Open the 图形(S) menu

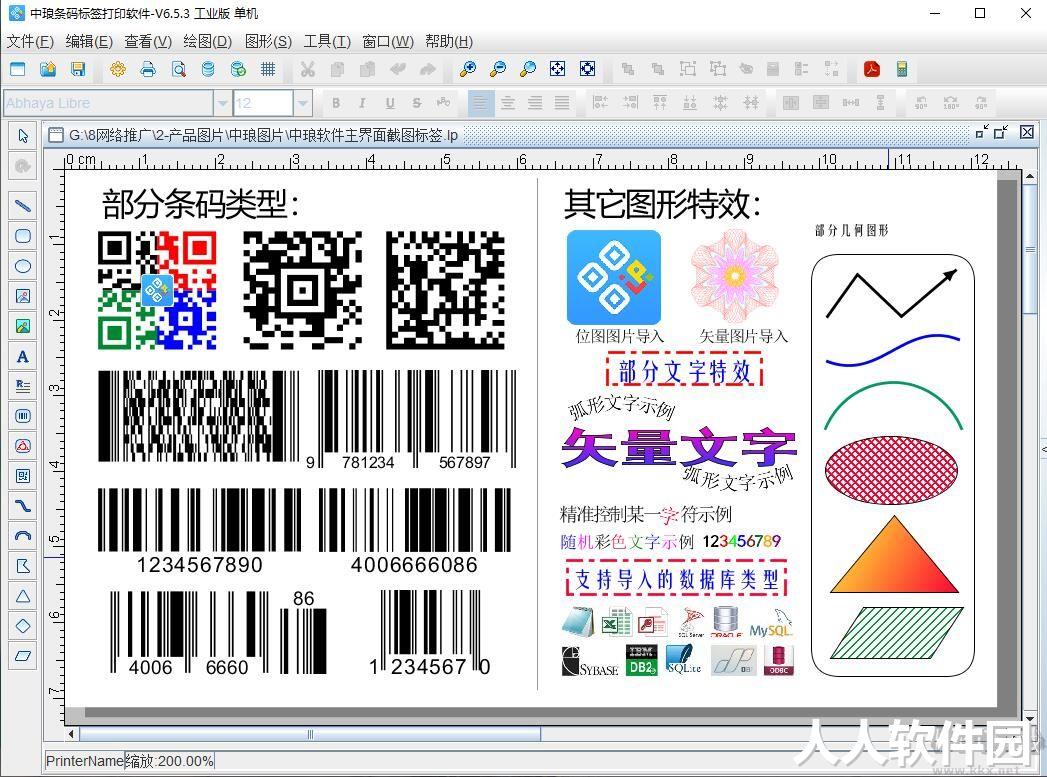point(268,41)
